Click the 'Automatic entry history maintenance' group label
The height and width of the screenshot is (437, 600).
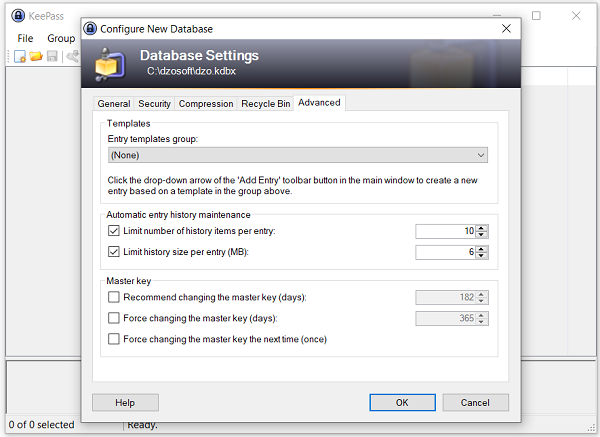178,215
